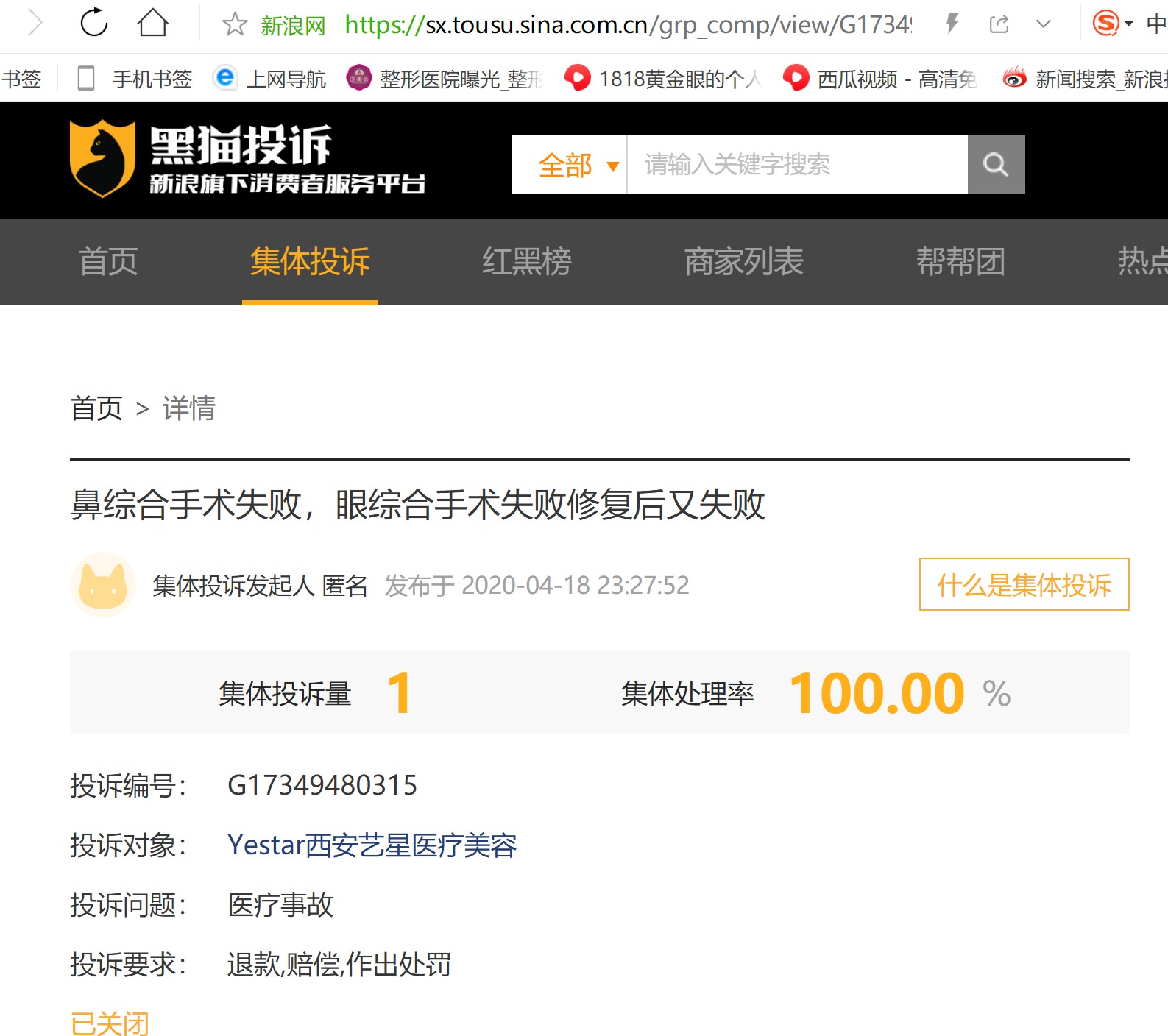
Task: Click the browser forward arrow
Action: (35, 24)
